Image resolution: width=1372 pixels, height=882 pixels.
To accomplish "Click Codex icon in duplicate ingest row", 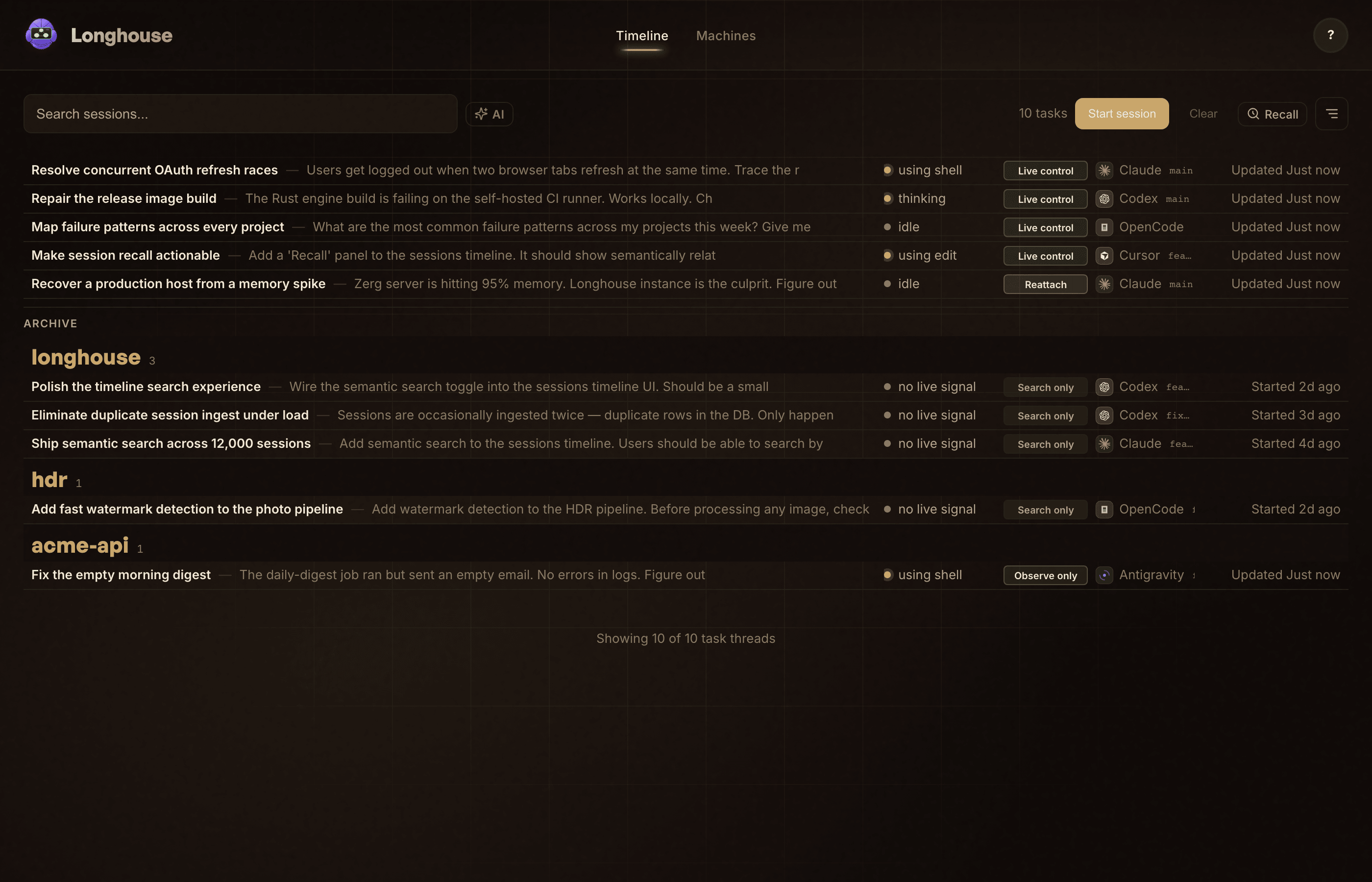I will point(1104,415).
